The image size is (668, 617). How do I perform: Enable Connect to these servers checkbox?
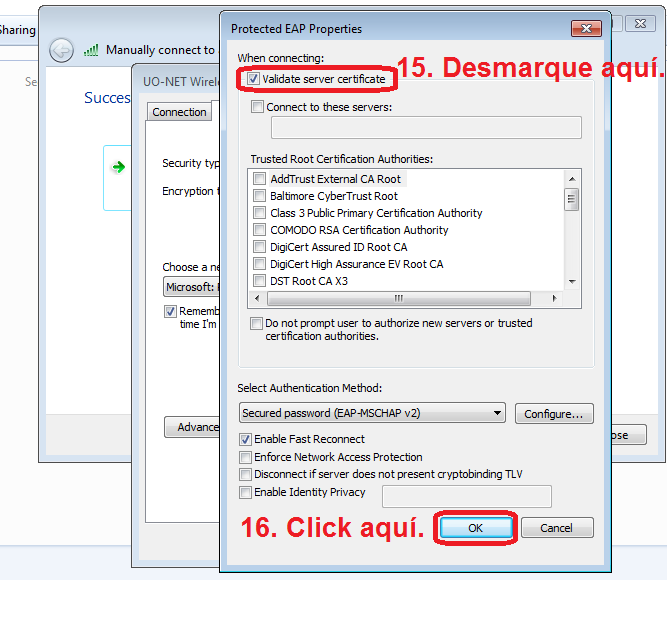258,107
